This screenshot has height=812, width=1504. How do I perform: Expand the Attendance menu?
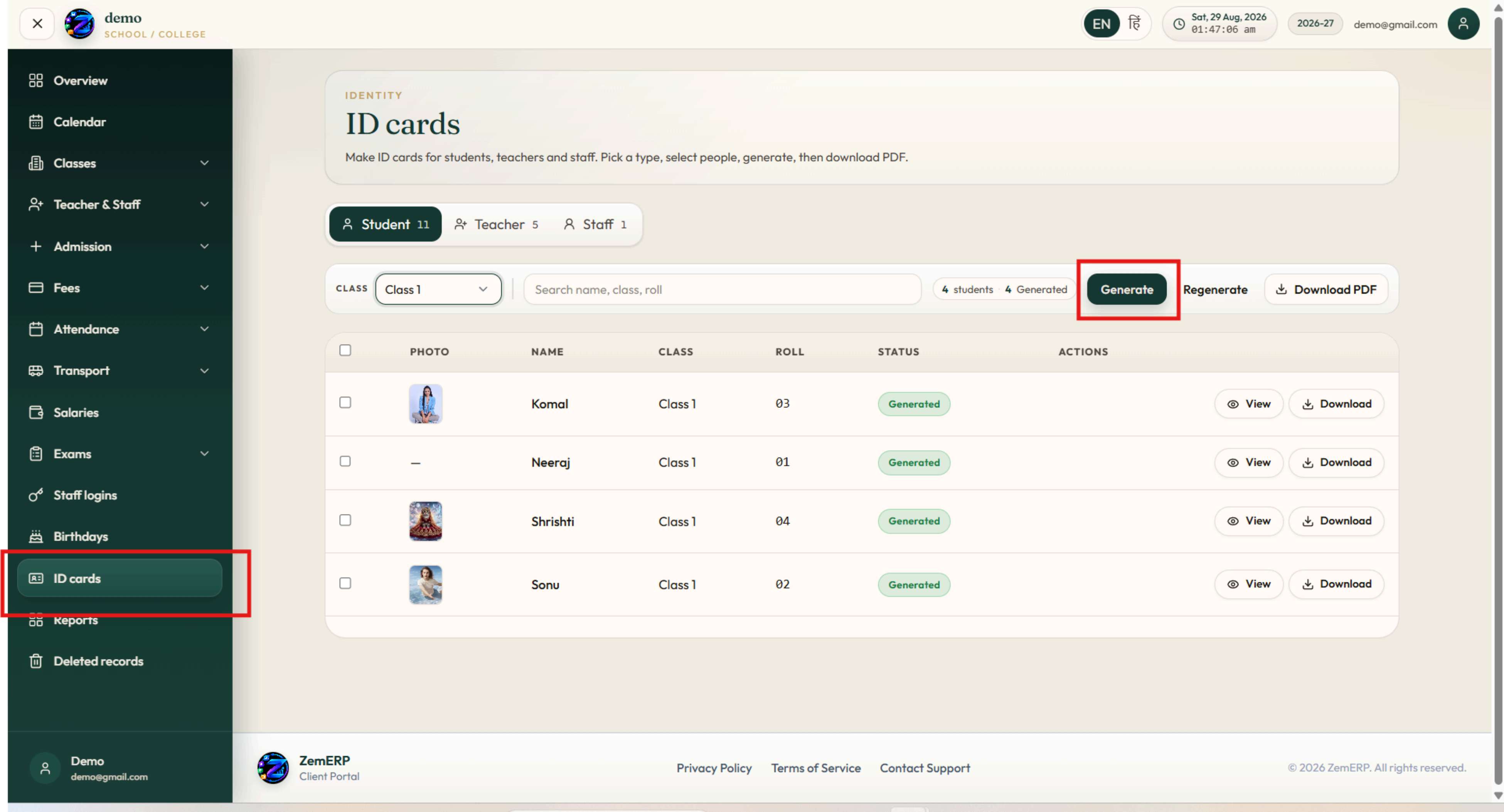pyautogui.click(x=120, y=329)
